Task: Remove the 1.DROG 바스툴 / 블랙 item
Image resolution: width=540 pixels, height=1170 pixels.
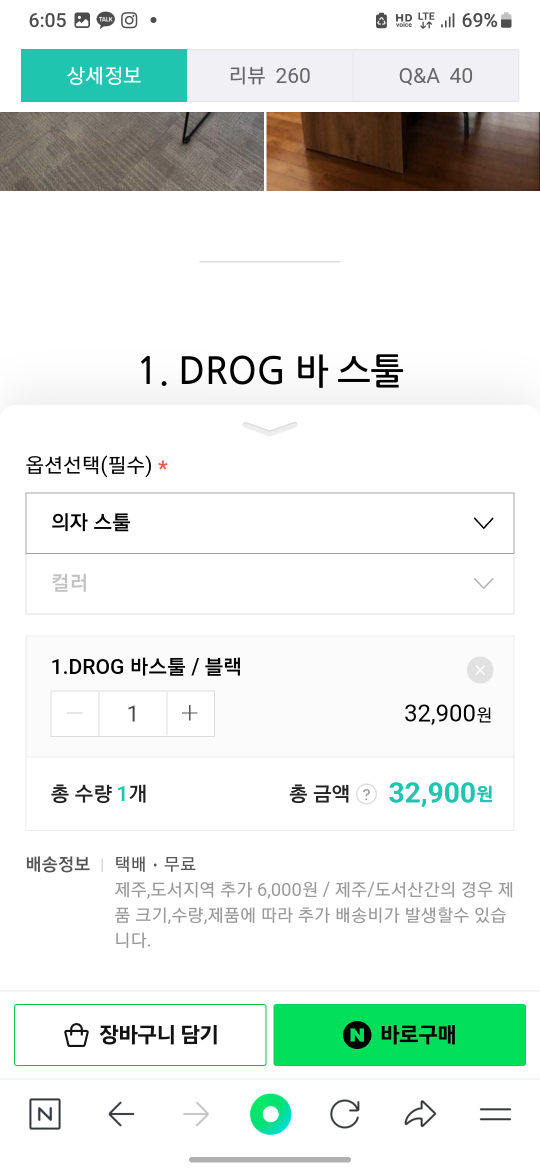Action: tap(480, 670)
